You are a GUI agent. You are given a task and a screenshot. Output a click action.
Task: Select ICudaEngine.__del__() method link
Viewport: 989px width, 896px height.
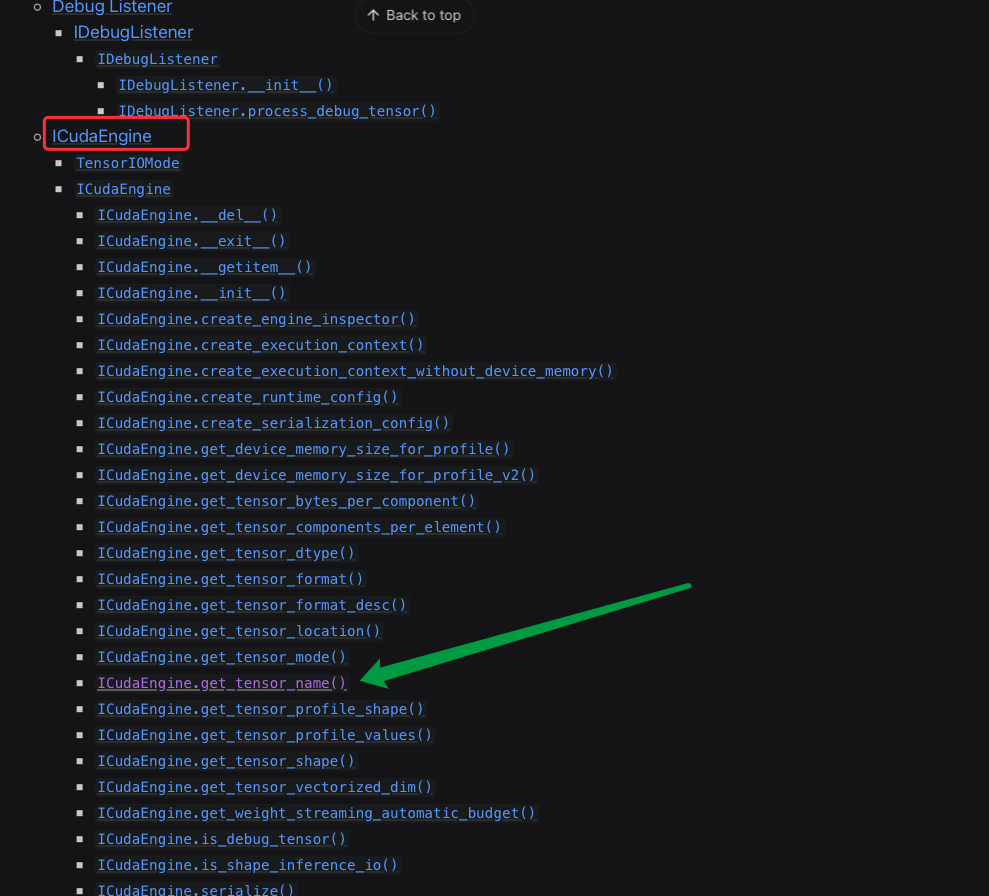tap(187, 214)
